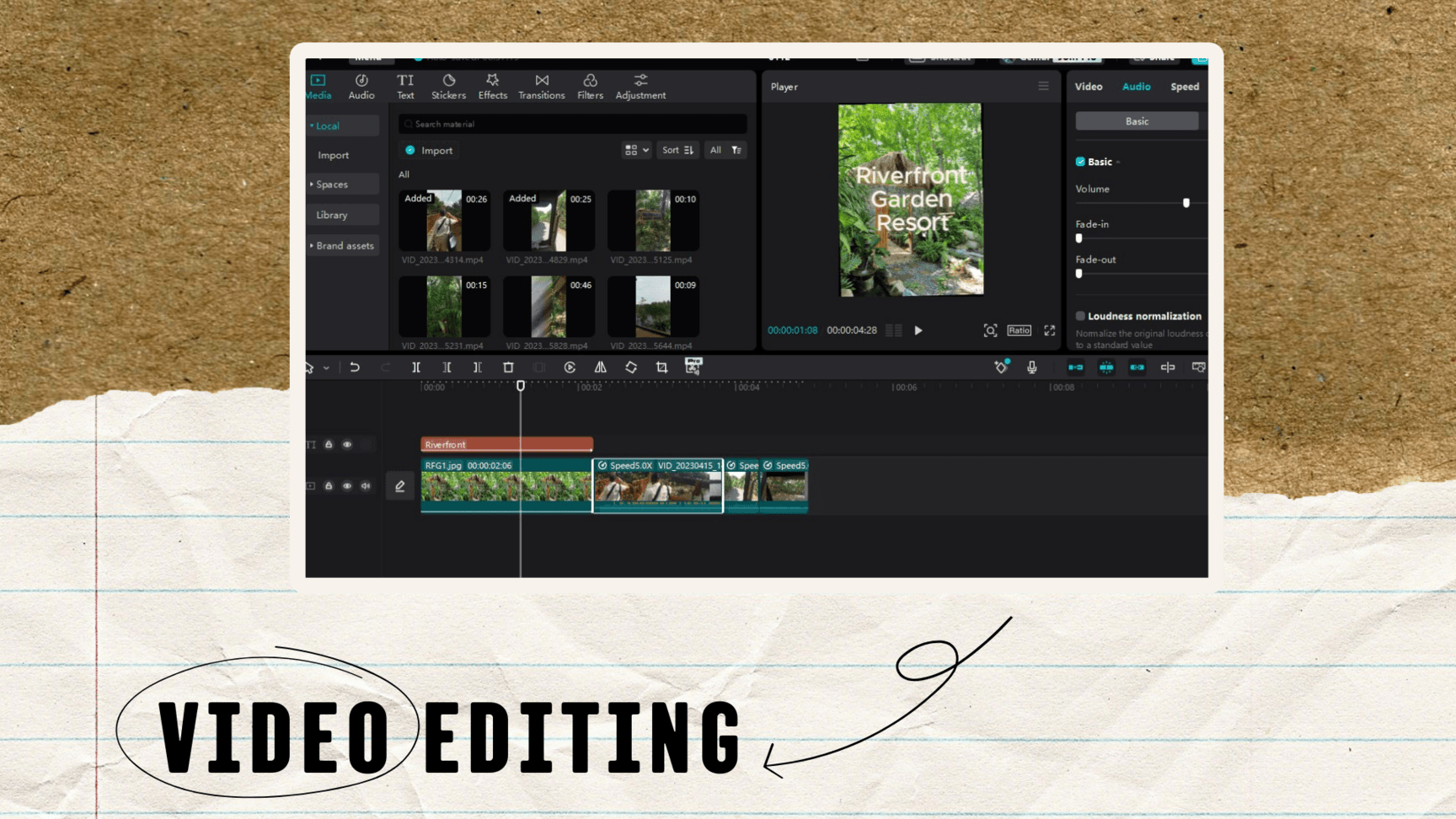The image size is (1456, 819).
Task: Select media clip VID_2023...5125.mp4
Action: pos(653,221)
